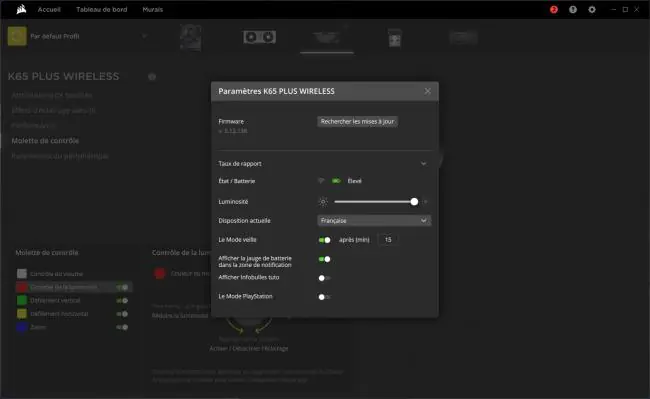The width and height of the screenshot is (650, 399).
Task: Click the yellow default profile icon
Action: [17, 36]
